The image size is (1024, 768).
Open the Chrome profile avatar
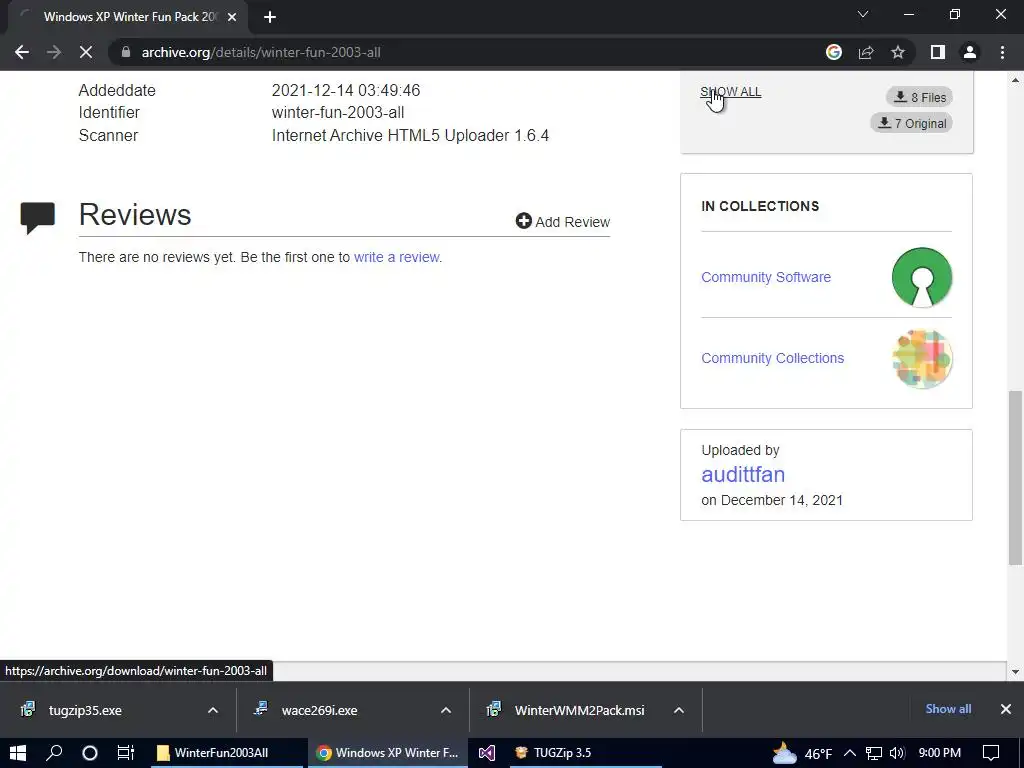(x=970, y=52)
